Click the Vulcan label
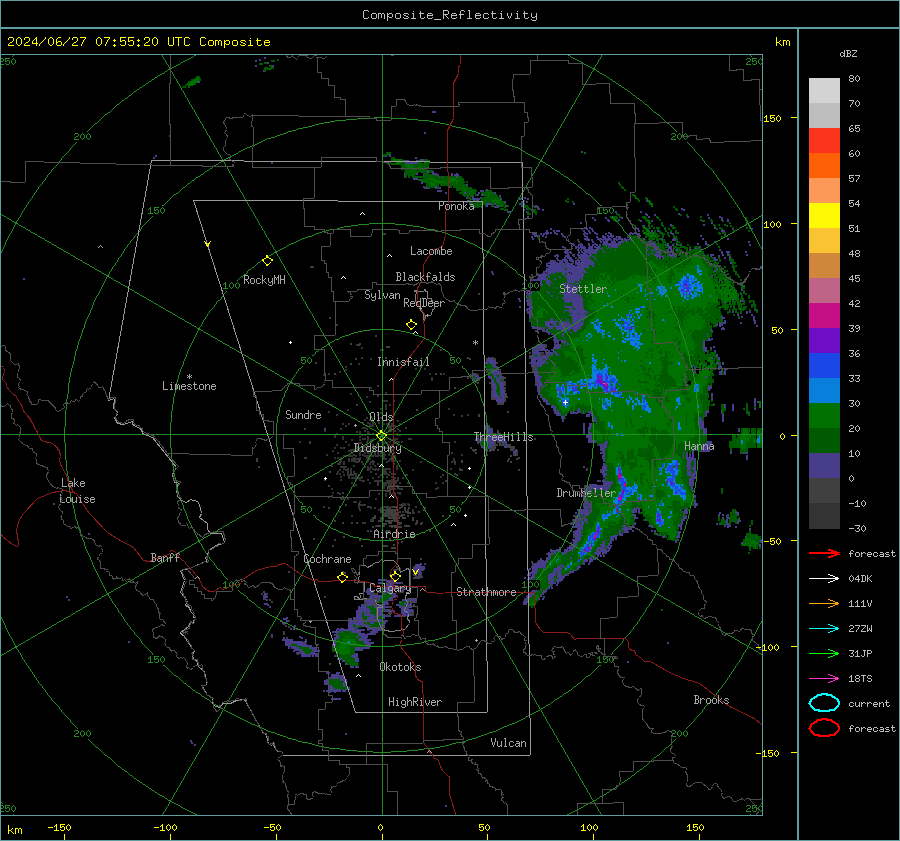Image resolution: width=900 pixels, height=841 pixels. tap(508, 743)
